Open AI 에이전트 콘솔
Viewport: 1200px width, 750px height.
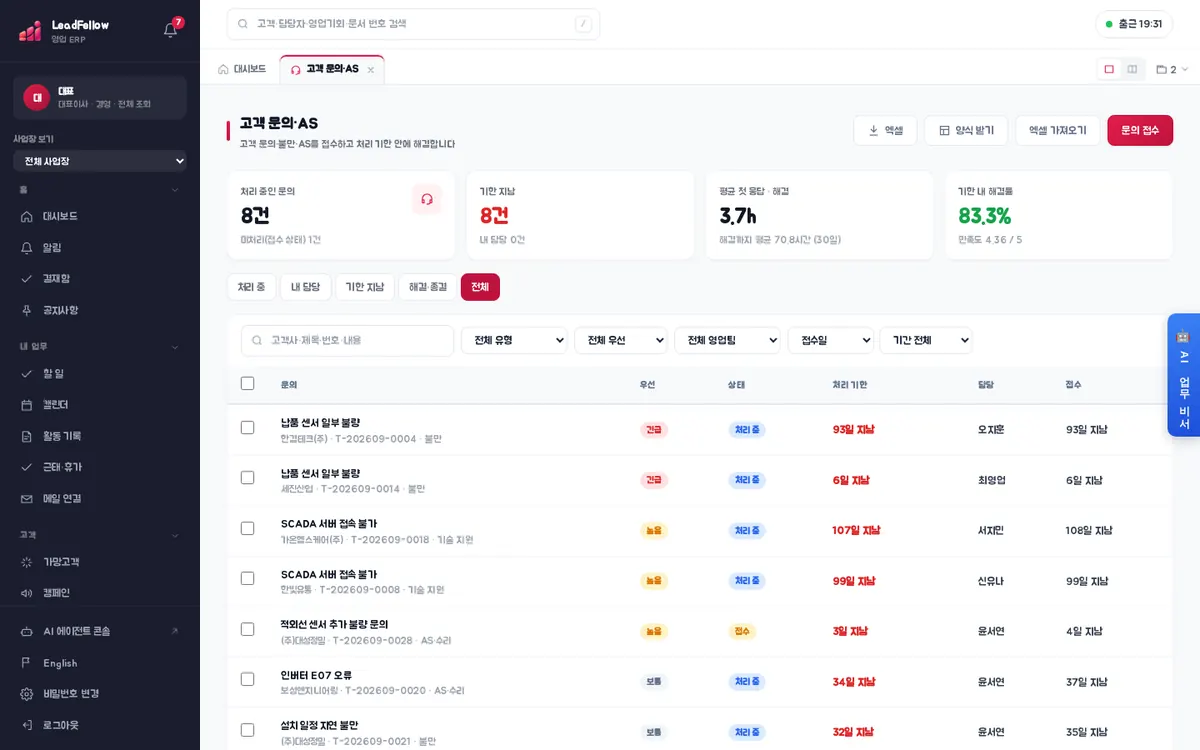[100, 631]
